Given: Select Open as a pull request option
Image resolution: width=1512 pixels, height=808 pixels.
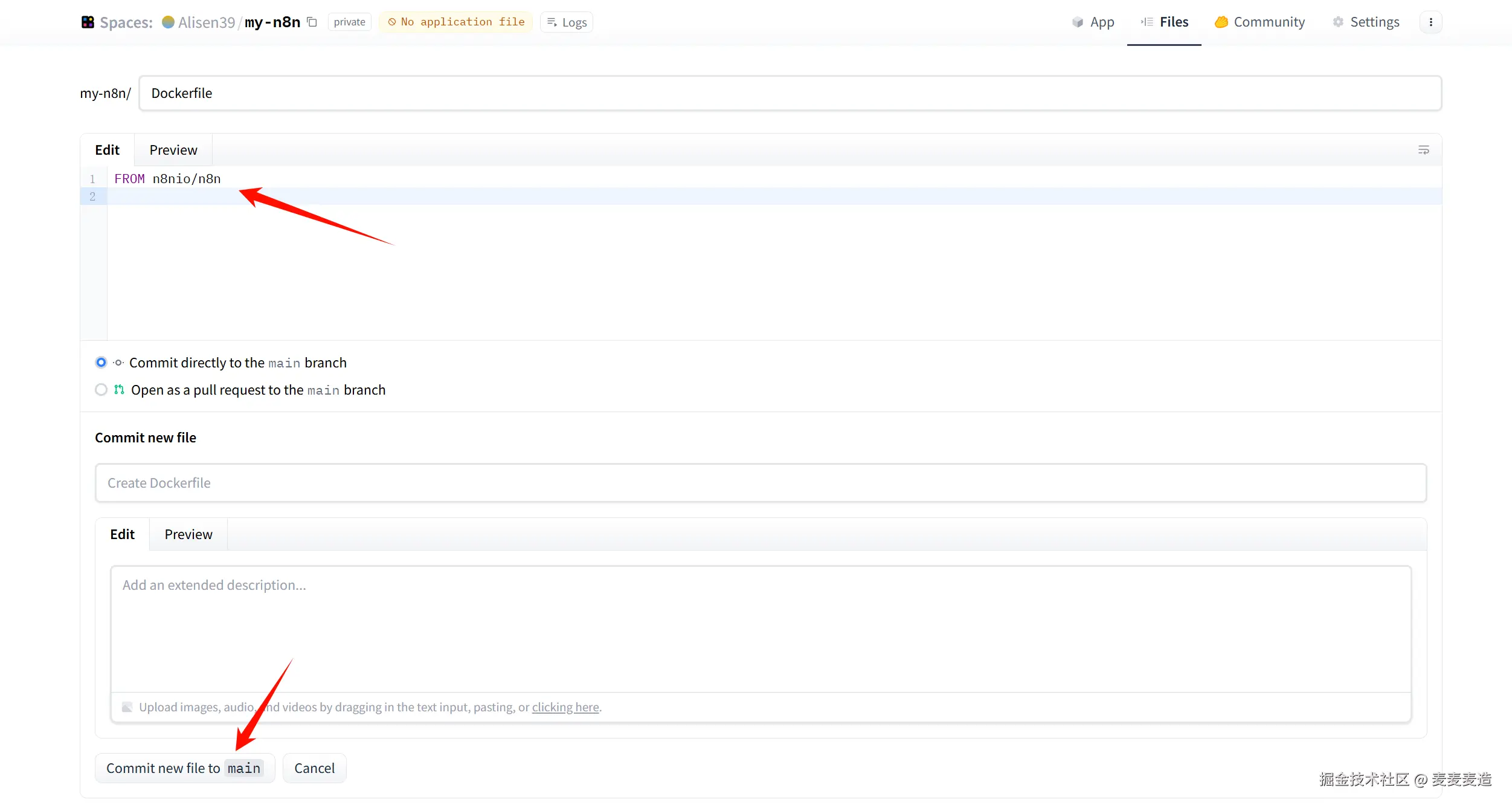Looking at the screenshot, I should [x=101, y=390].
